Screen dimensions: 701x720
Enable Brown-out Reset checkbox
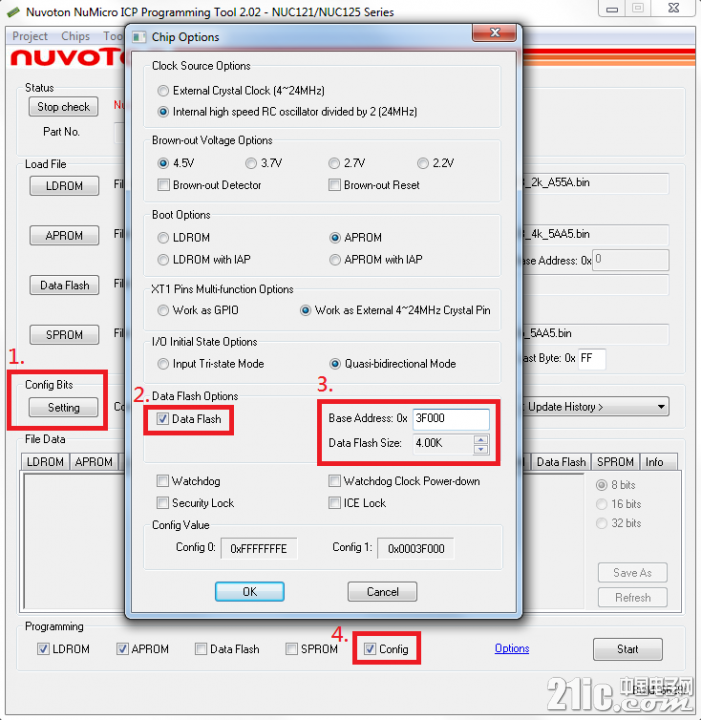pyautogui.click(x=334, y=185)
